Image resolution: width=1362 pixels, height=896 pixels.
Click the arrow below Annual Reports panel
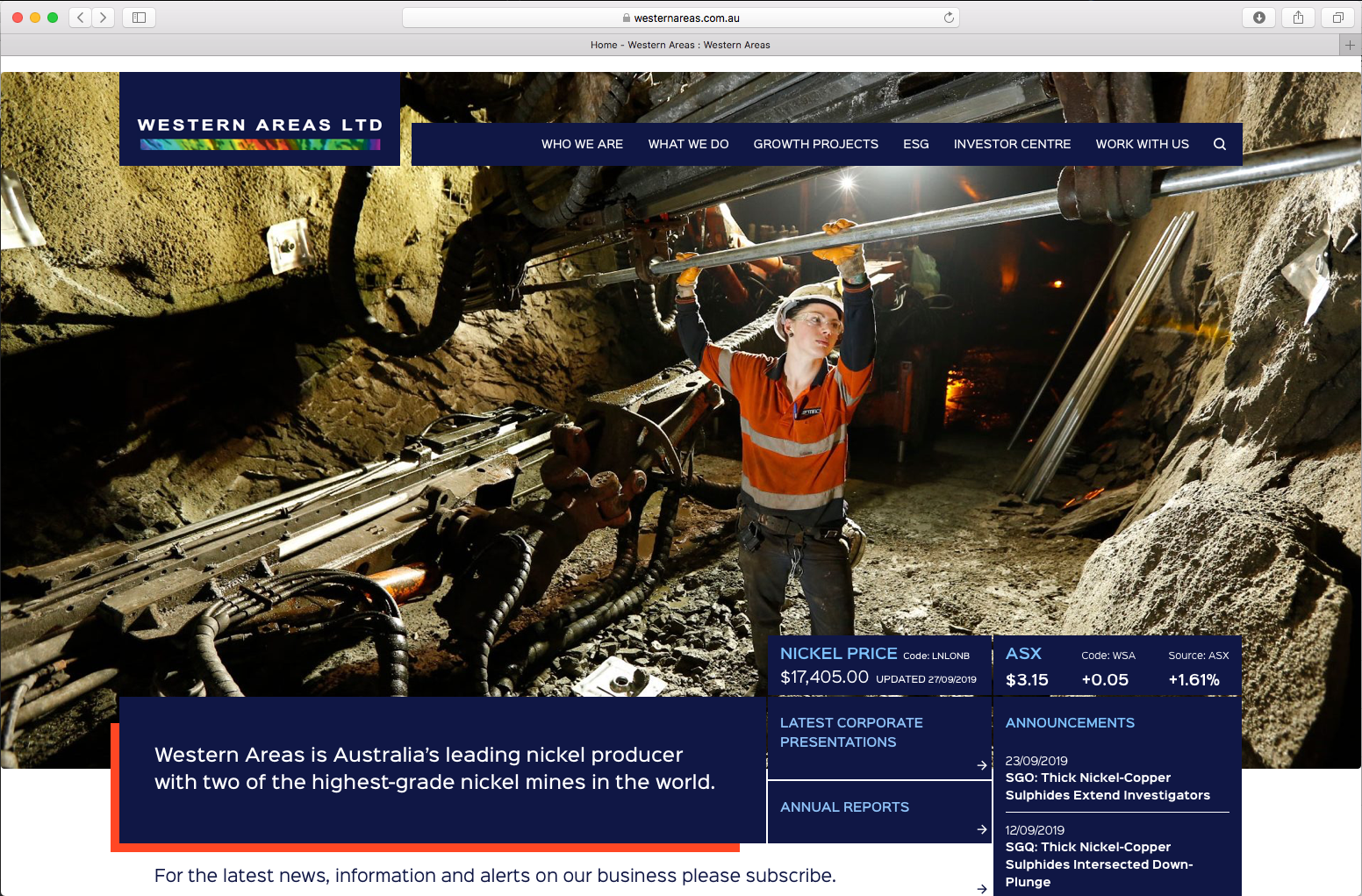[982, 889]
